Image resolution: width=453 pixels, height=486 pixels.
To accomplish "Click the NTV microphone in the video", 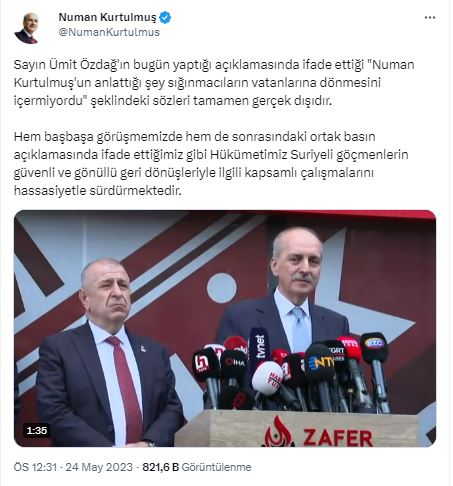I will point(321,362).
